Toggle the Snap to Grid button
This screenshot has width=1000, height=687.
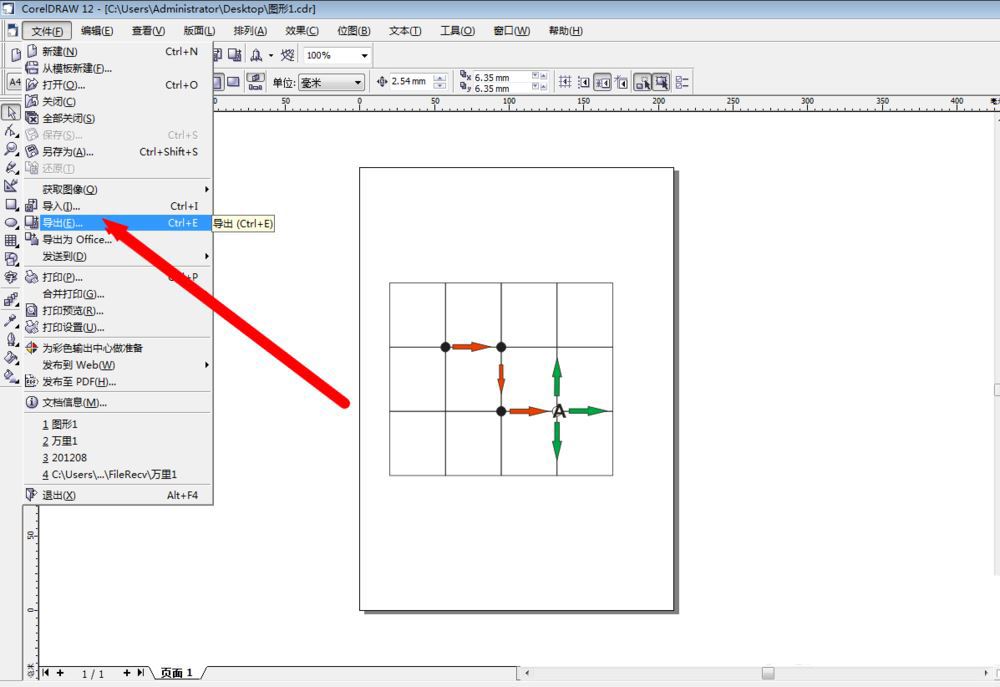pos(564,82)
